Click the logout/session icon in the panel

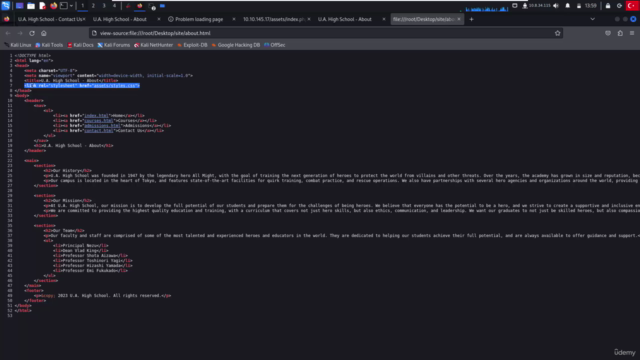click(619, 6)
